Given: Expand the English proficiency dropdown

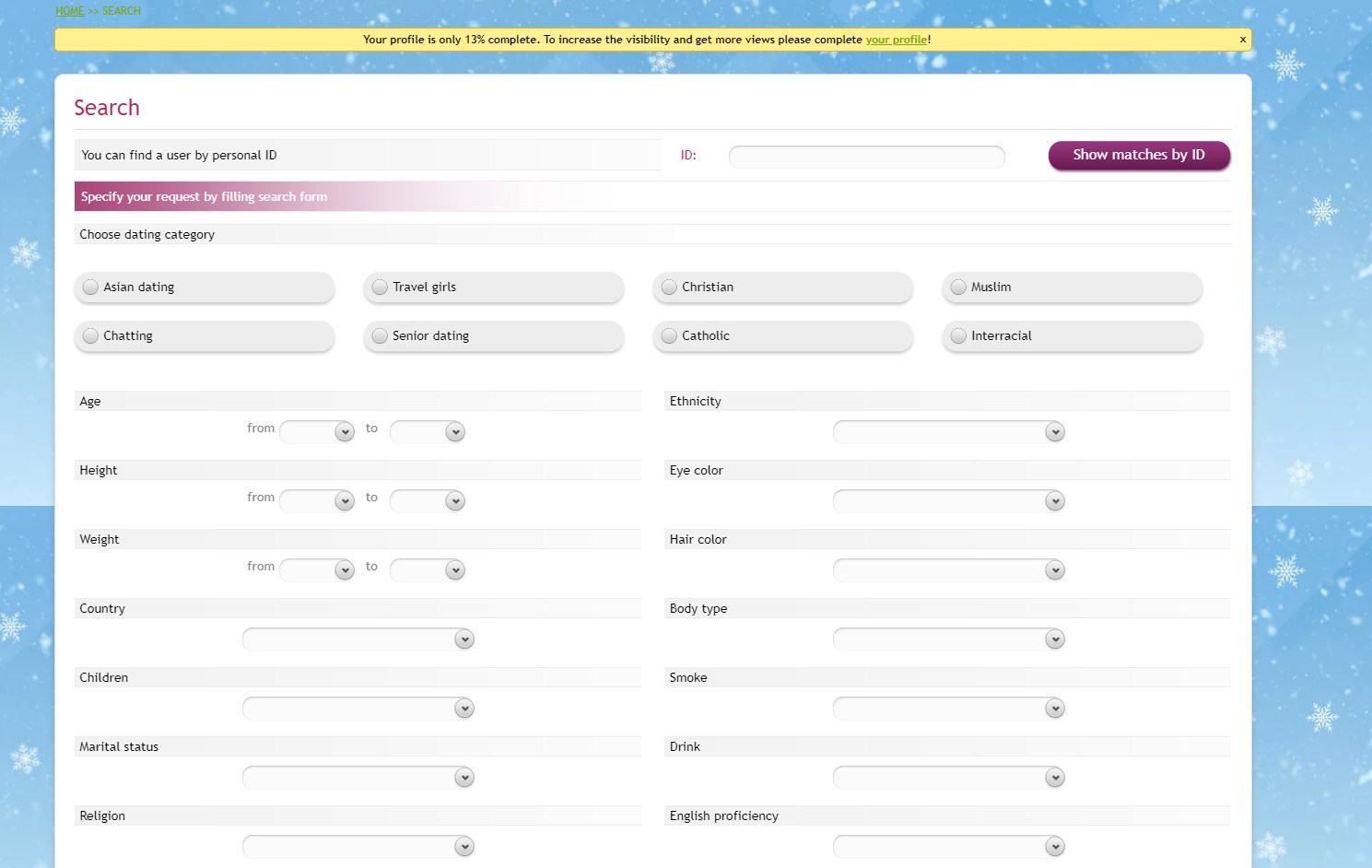Looking at the screenshot, I should [949, 846].
